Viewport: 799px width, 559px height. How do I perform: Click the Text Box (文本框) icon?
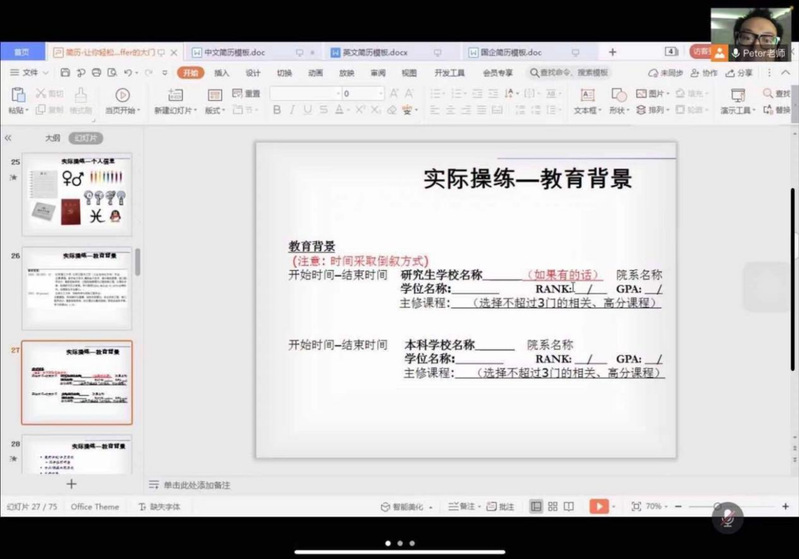click(585, 100)
